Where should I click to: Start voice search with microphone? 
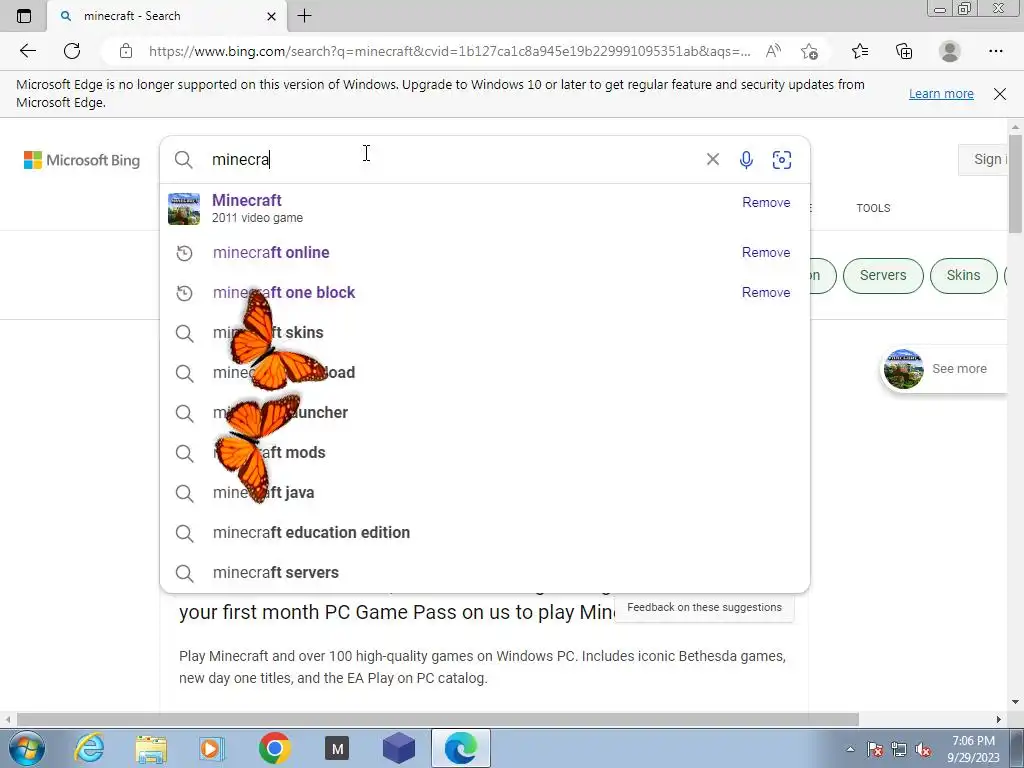tap(746, 159)
